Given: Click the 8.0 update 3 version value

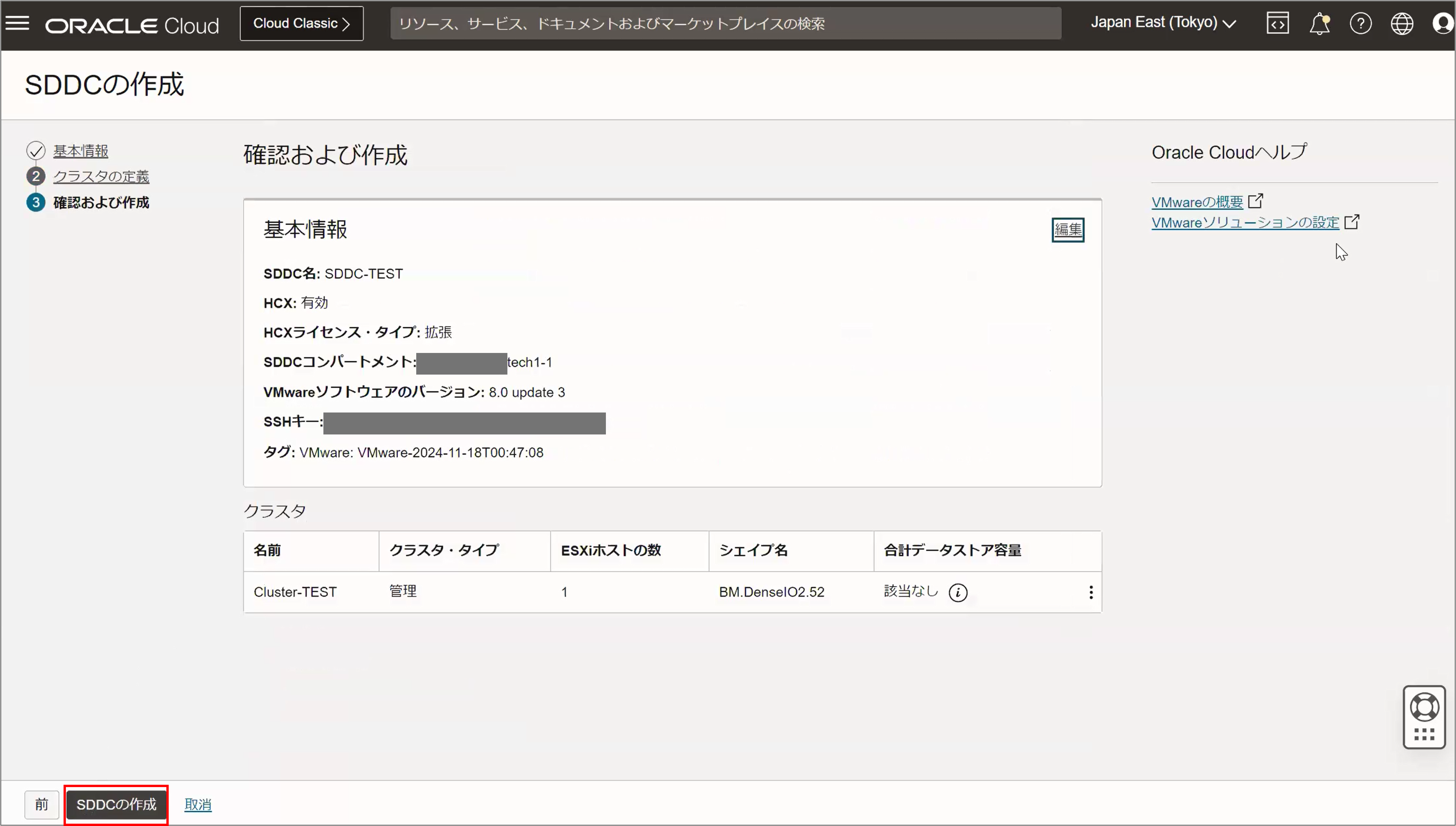Looking at the screenshot, I should point(527,392).
